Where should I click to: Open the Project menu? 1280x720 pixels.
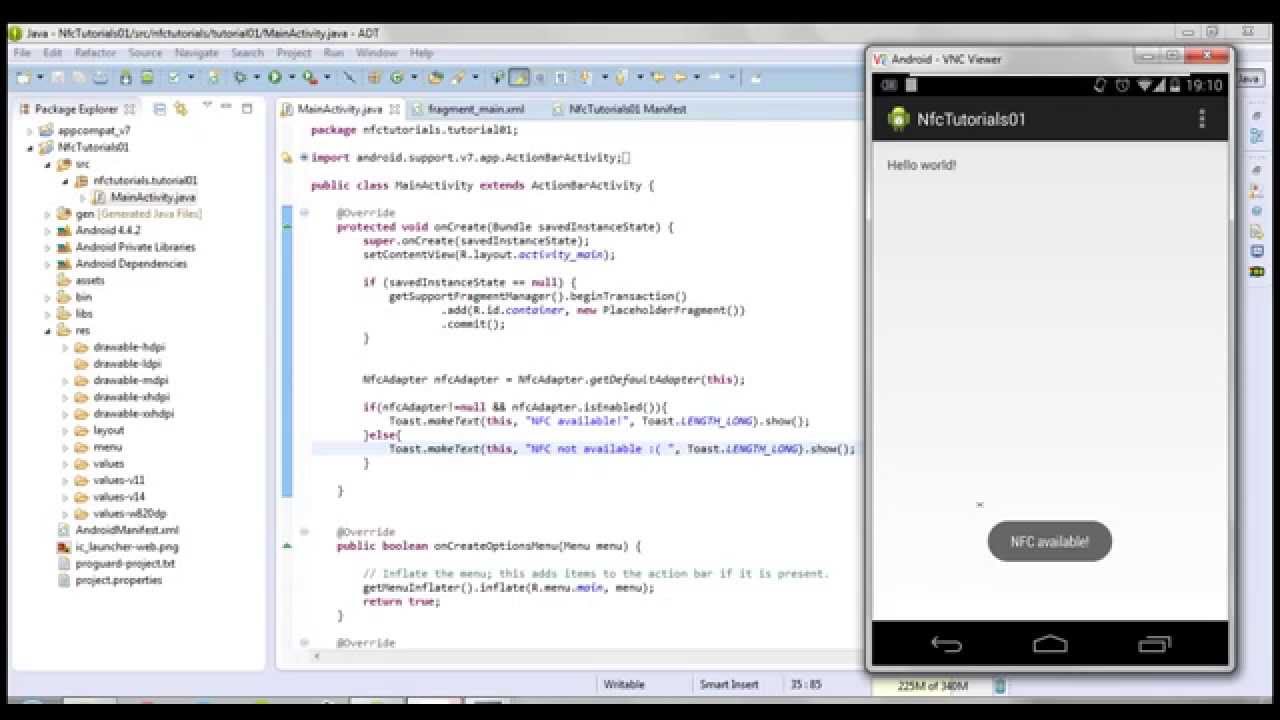click(294, 53)
